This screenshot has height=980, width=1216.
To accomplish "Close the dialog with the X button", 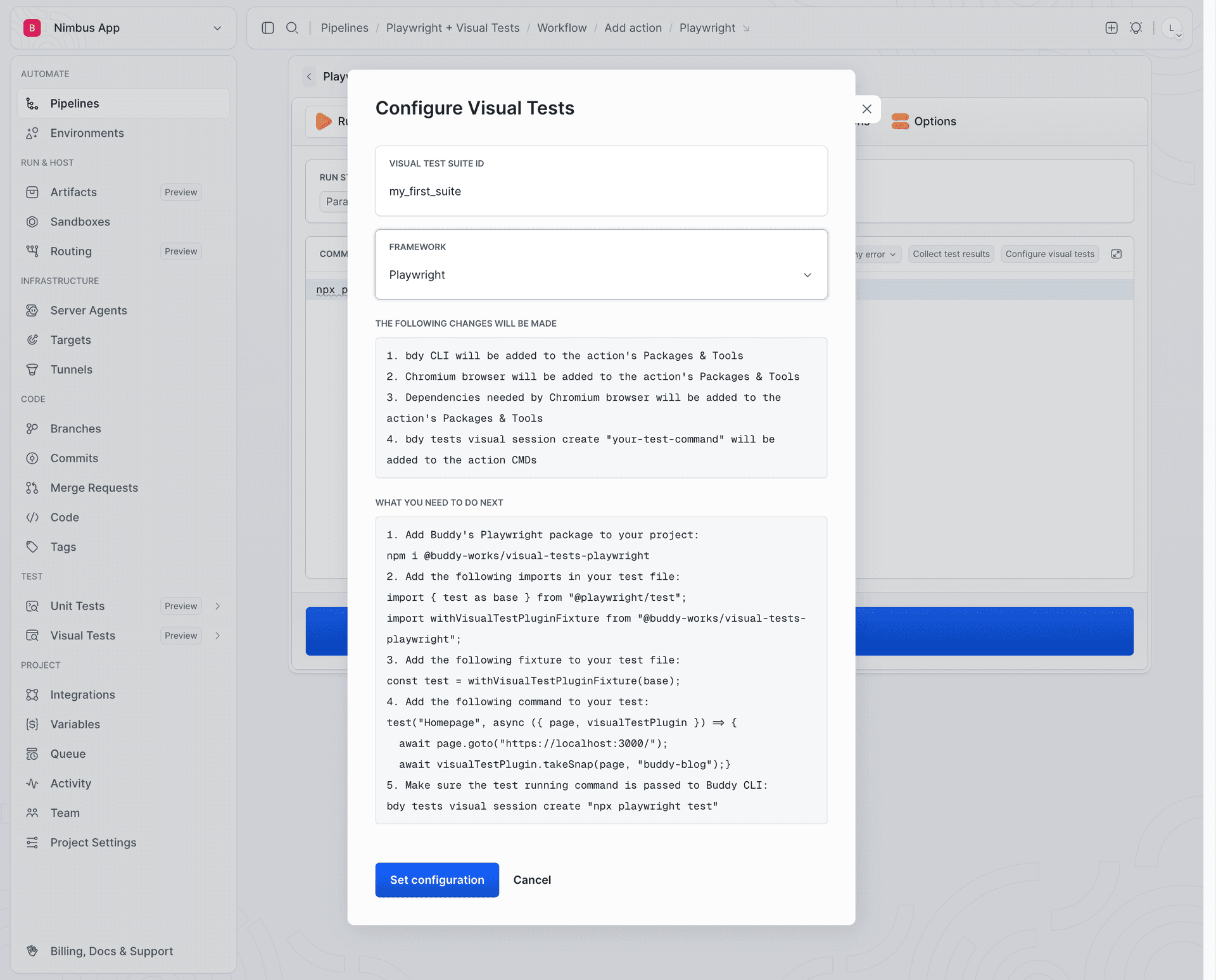I will [x=867, y=109].
